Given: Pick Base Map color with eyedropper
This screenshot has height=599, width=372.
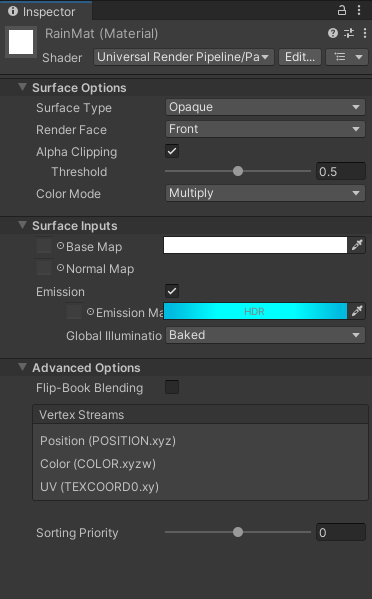Looking at the screenshot, I should 357,245.
